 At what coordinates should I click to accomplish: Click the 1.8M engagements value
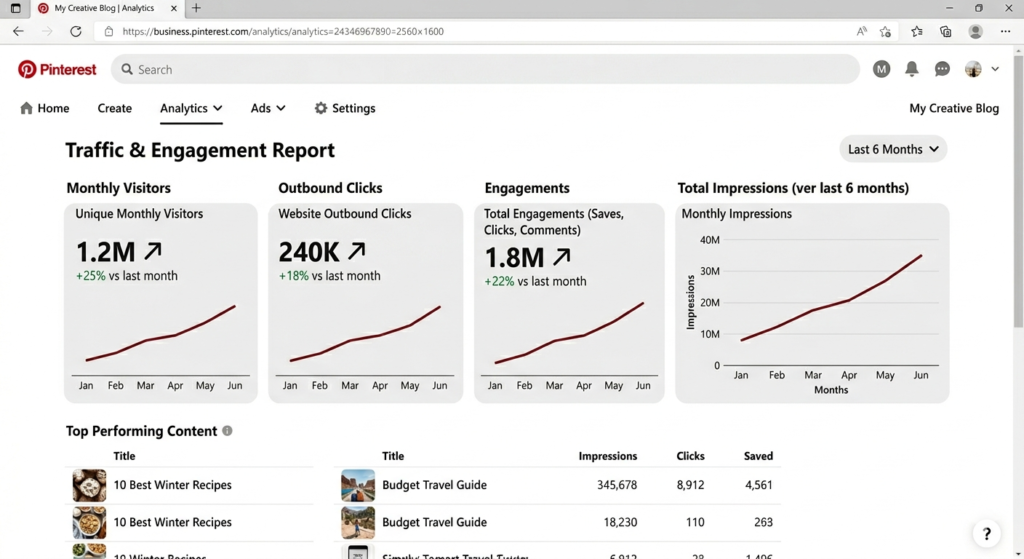pos(514,258)
